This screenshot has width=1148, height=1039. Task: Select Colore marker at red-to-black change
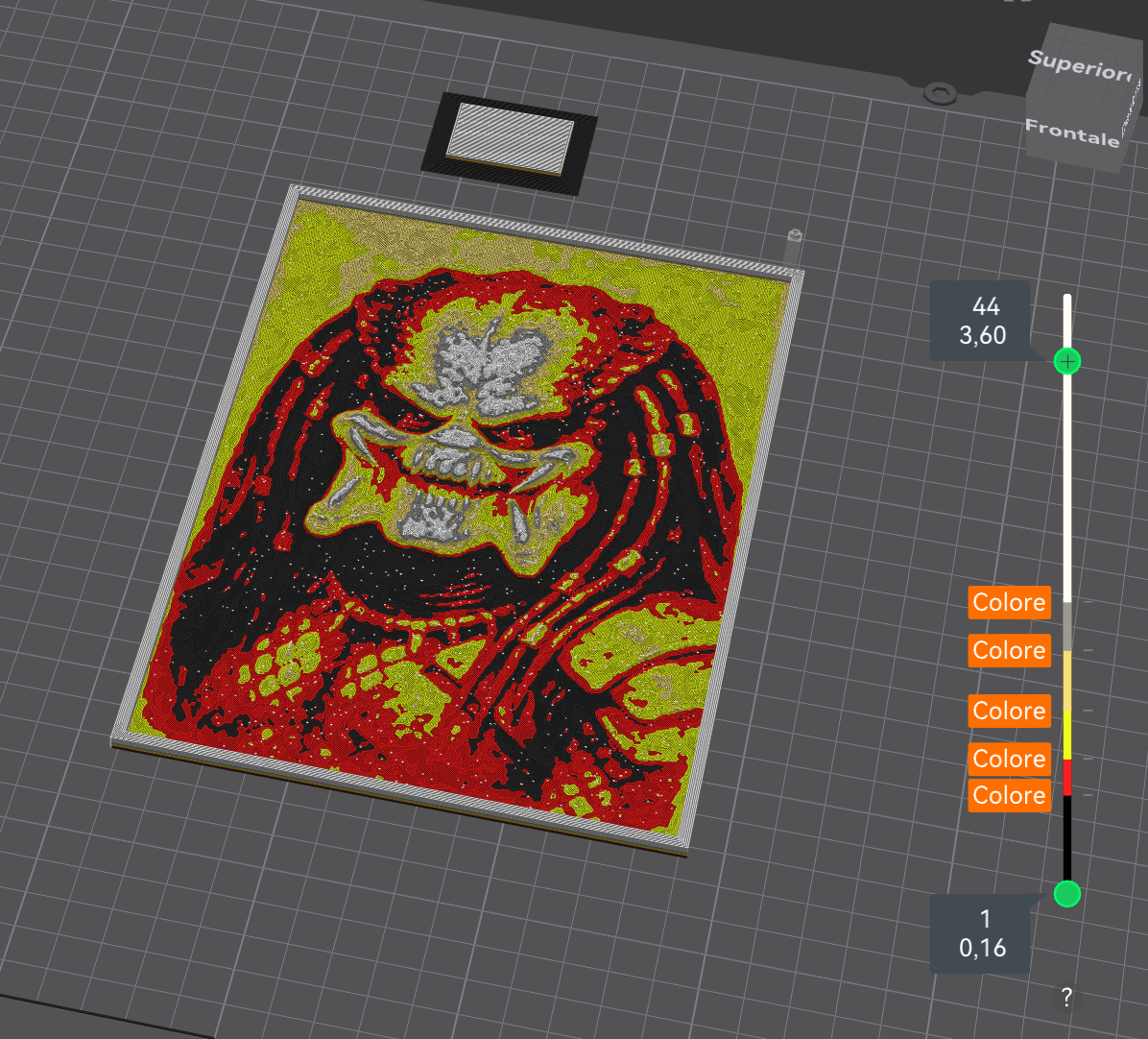click(1009, 795)
